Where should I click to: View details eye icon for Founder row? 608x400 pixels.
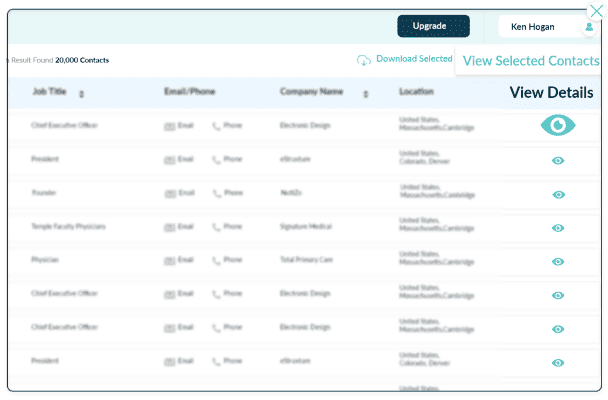pyautogui.click(x=558, y=195)
